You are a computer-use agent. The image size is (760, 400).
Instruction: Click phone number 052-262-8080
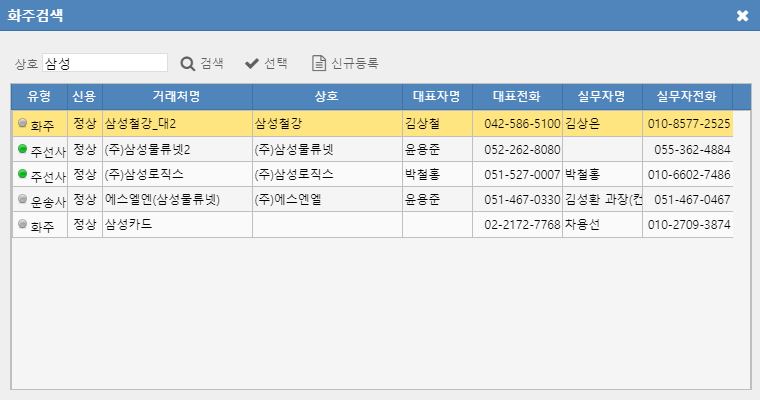pyautogui.click(x=522, y=149)
